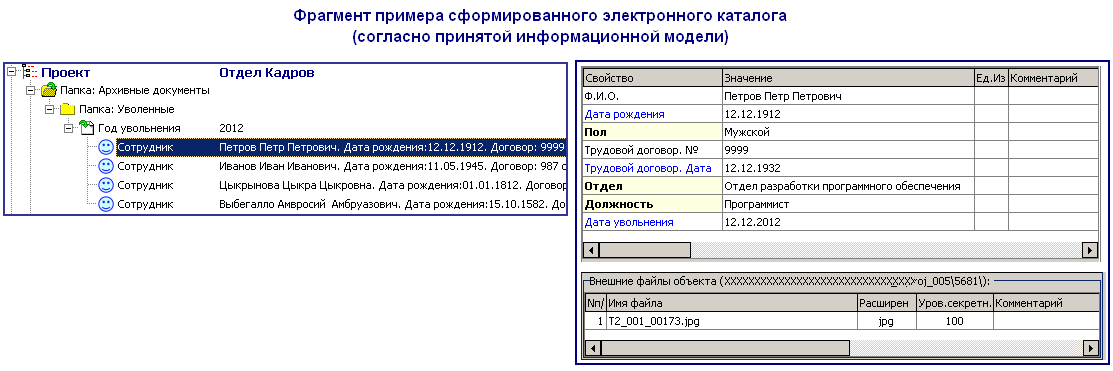Collapse the Год увольнения 2012 node
The height and width of the screenshot is (371, 1113).
tap(68, 128)
